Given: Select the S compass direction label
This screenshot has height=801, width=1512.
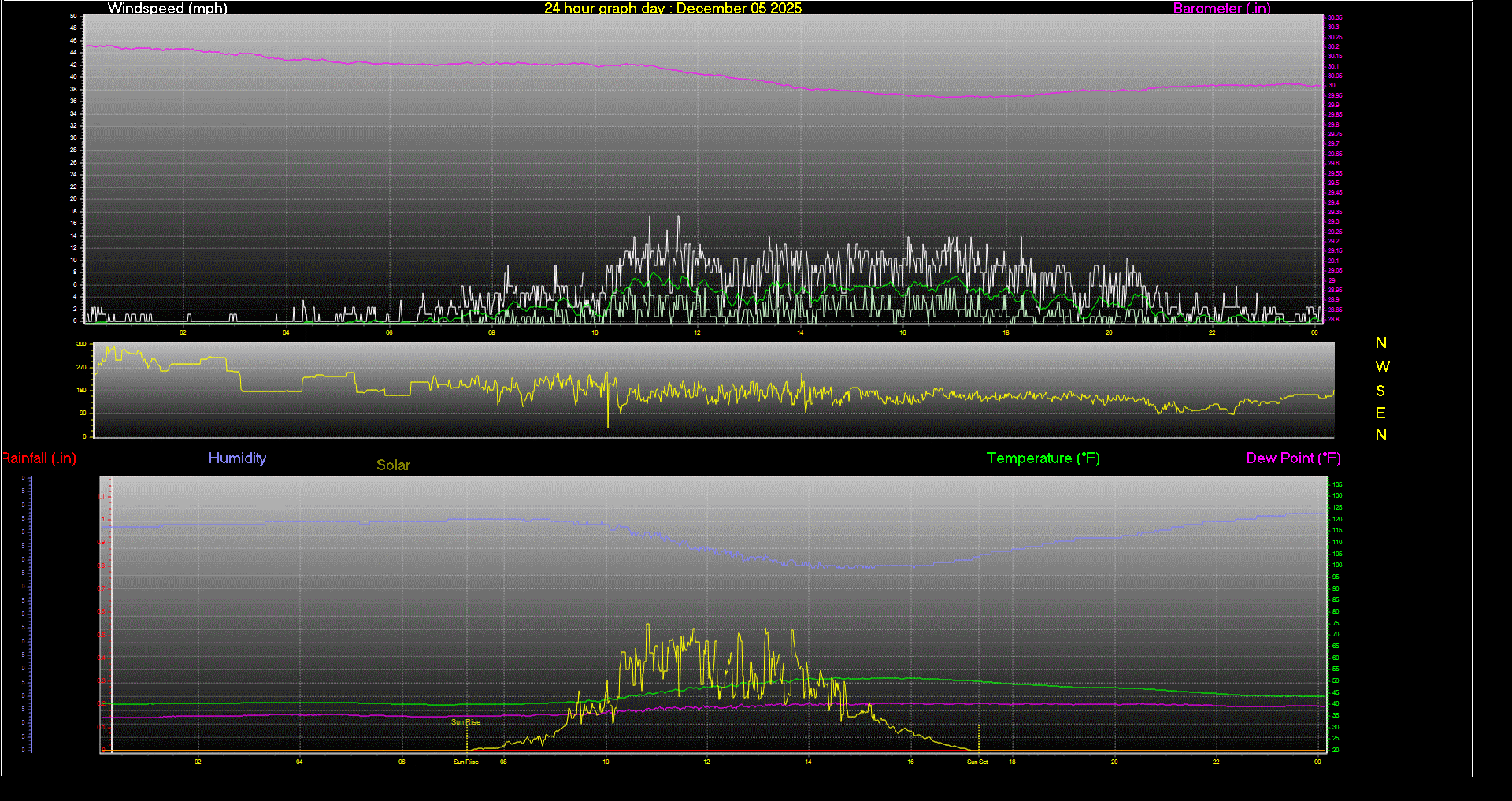Looking at the screenshot, I should [1380, 391].
